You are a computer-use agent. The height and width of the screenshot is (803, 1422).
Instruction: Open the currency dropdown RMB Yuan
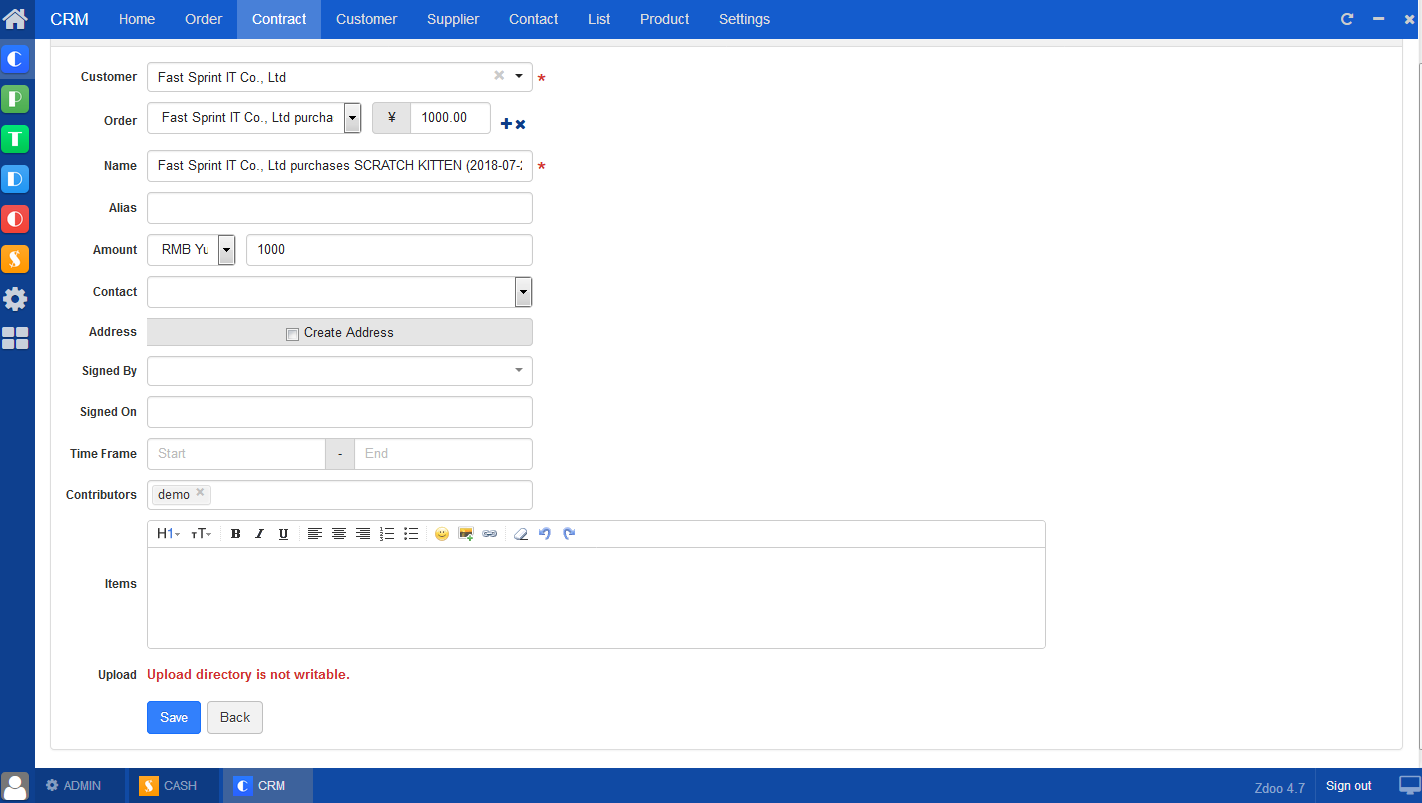(226, 250)
